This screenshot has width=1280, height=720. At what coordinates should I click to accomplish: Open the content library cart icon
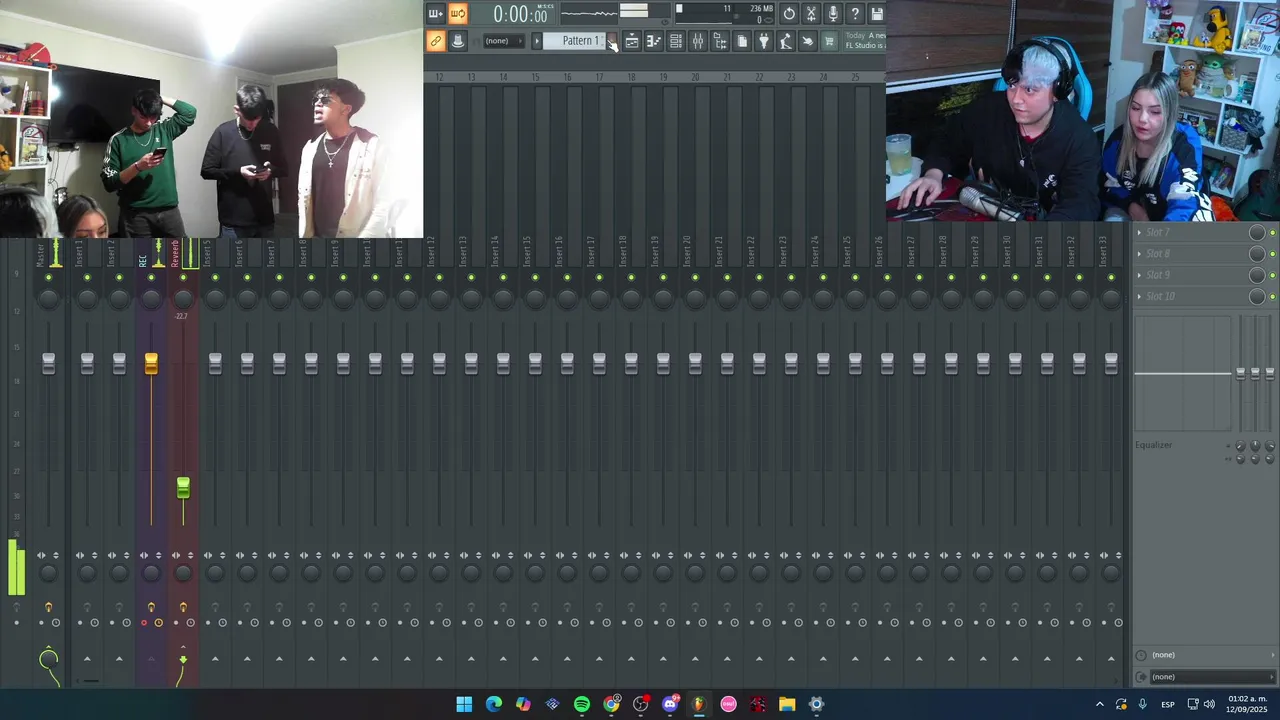(x=829, y=41)
